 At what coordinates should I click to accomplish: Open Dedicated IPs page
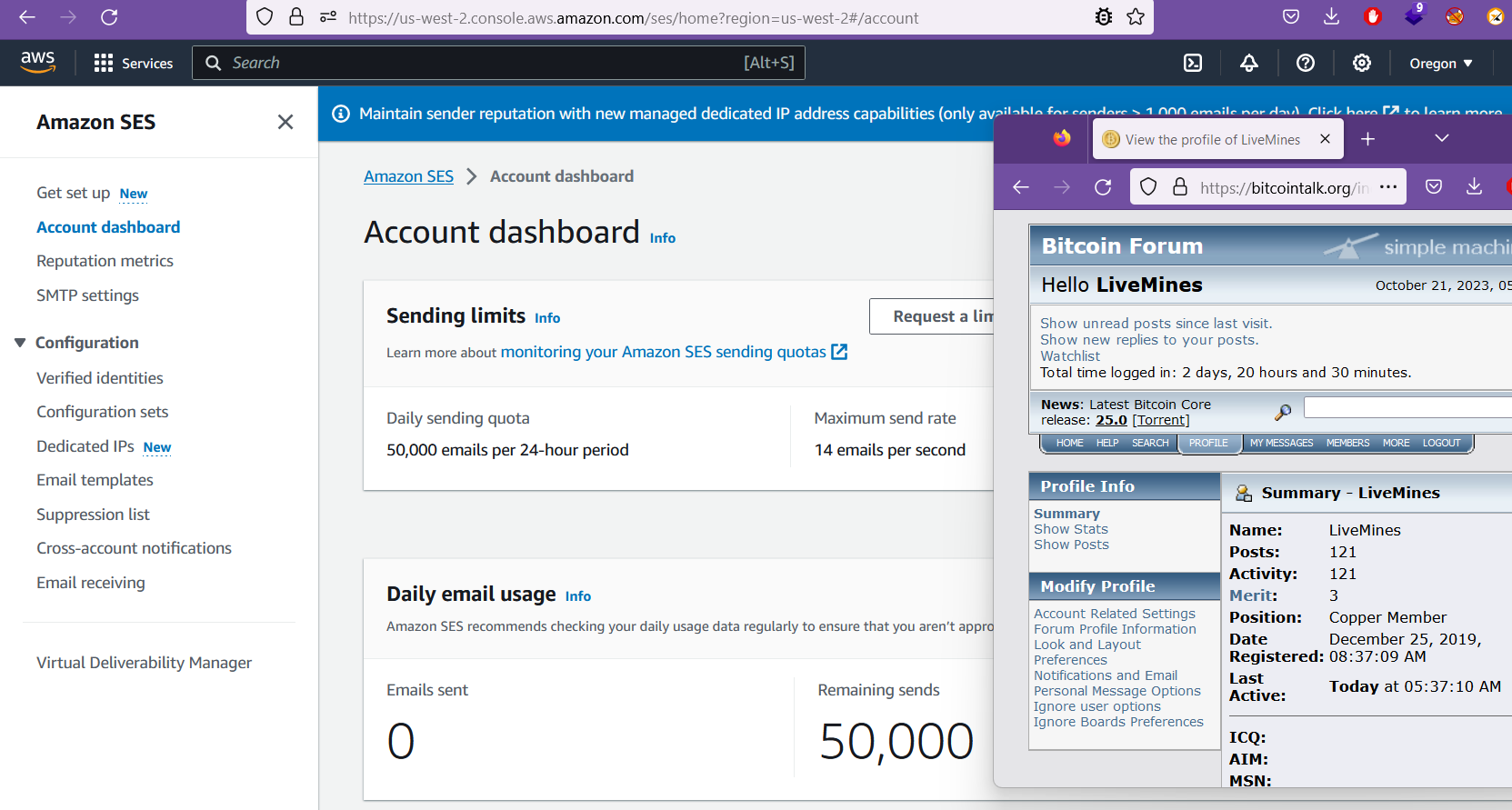pyautogui.click(x=85, y=446)
